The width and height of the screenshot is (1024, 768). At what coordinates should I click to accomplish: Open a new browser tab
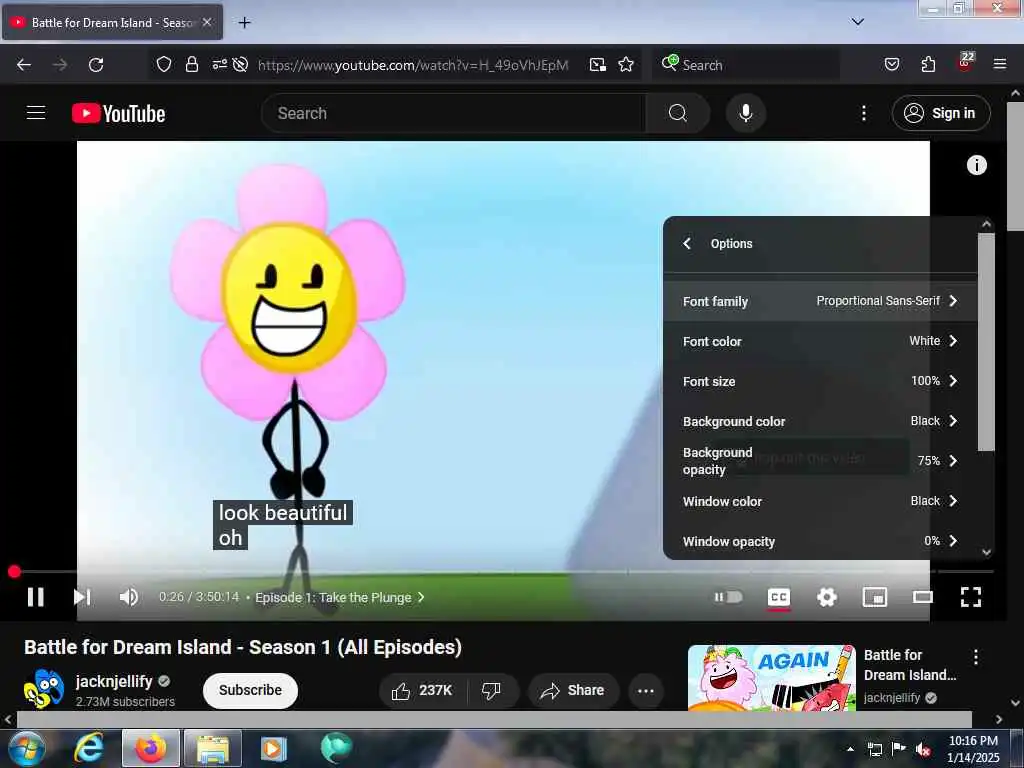244,23
